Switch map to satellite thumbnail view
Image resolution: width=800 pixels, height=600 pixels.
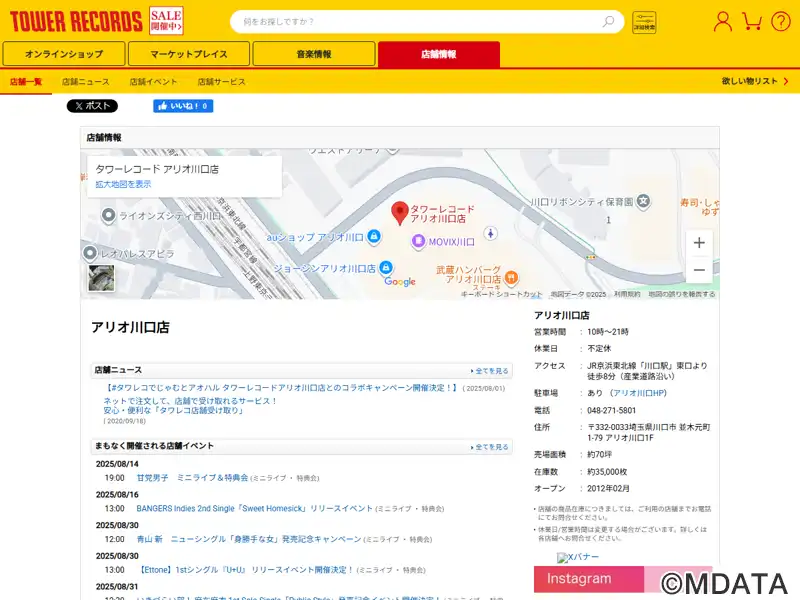pyautogui.click(x=101, y=278)
